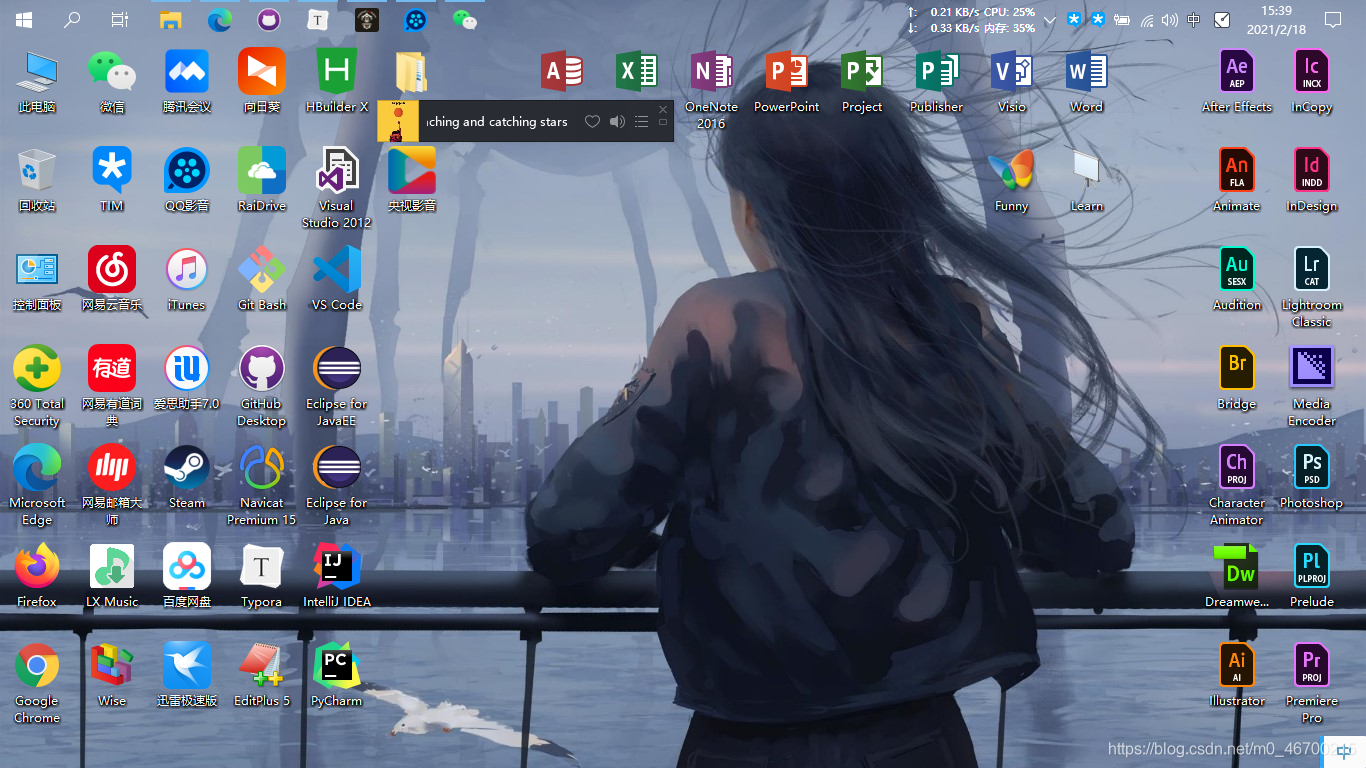Mute music widget via speaker icon
Viewport: 1366px width, 768px height.
click(617, 121)
